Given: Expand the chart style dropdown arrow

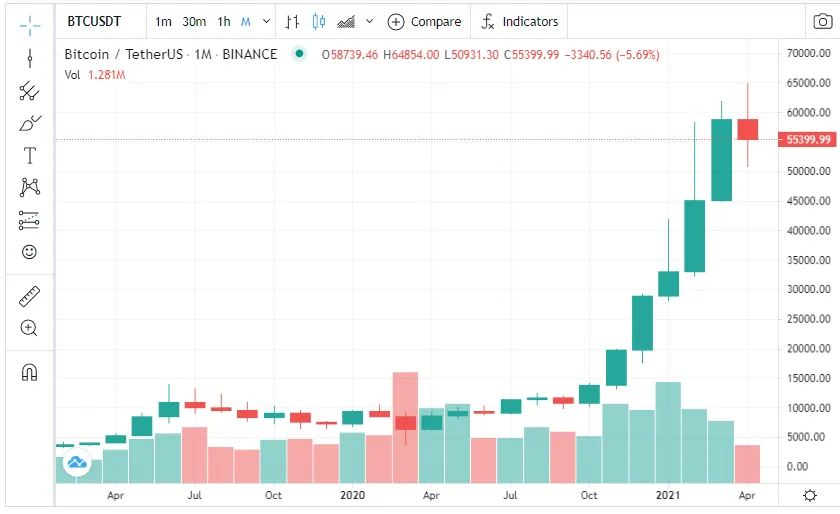Looking at the screenshot, I should click(369, 21).
